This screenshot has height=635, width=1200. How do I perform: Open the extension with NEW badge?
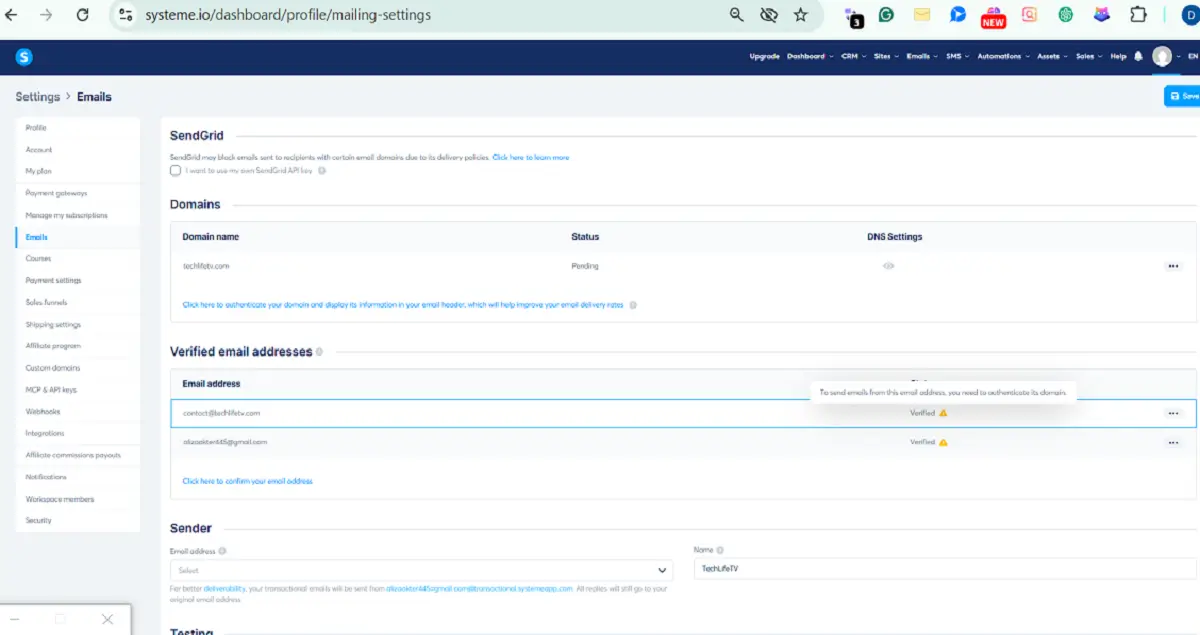click(x=993, y=16)
